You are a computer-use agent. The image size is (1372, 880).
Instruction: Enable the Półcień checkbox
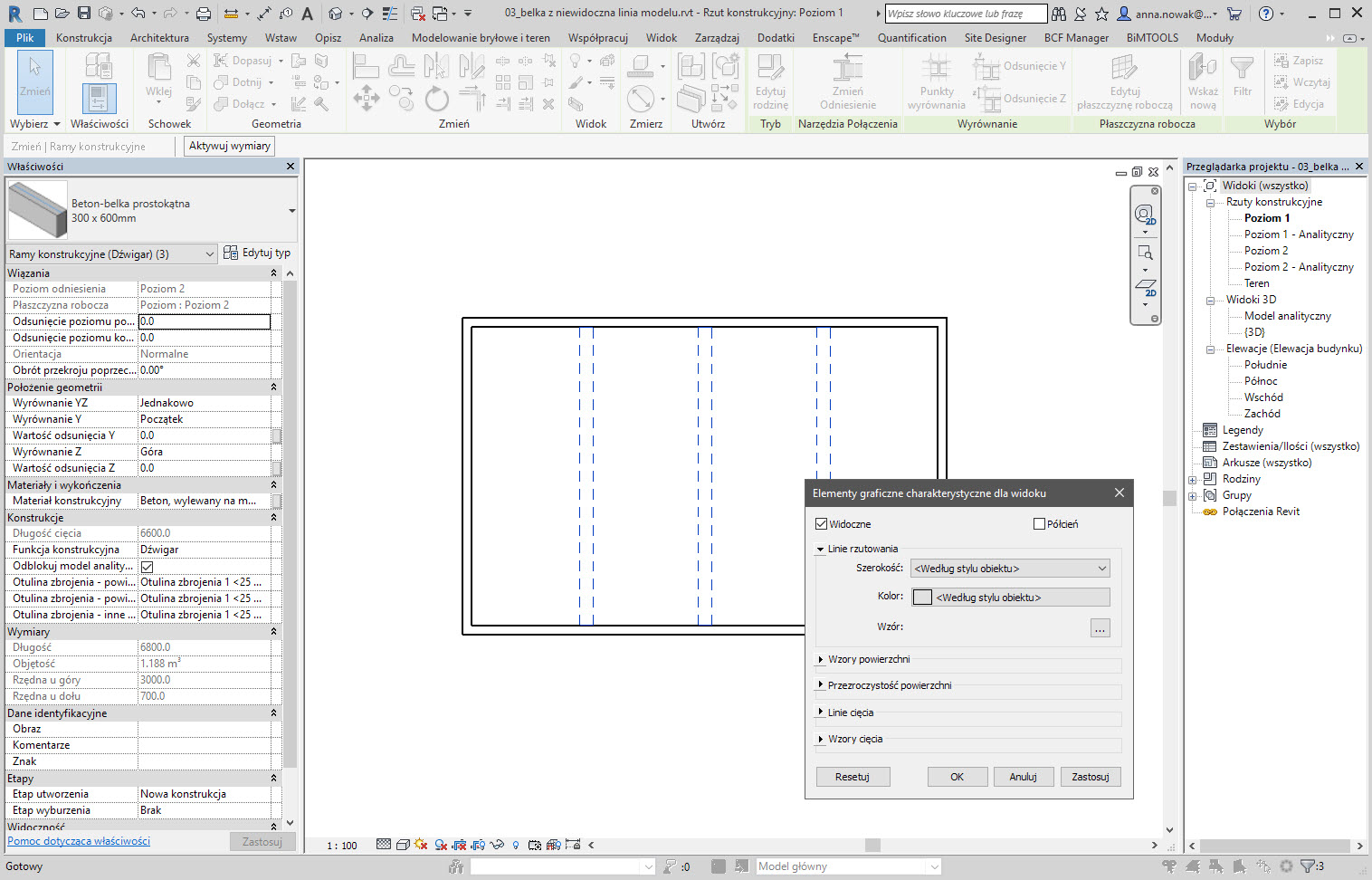[x=1040, y=524]
